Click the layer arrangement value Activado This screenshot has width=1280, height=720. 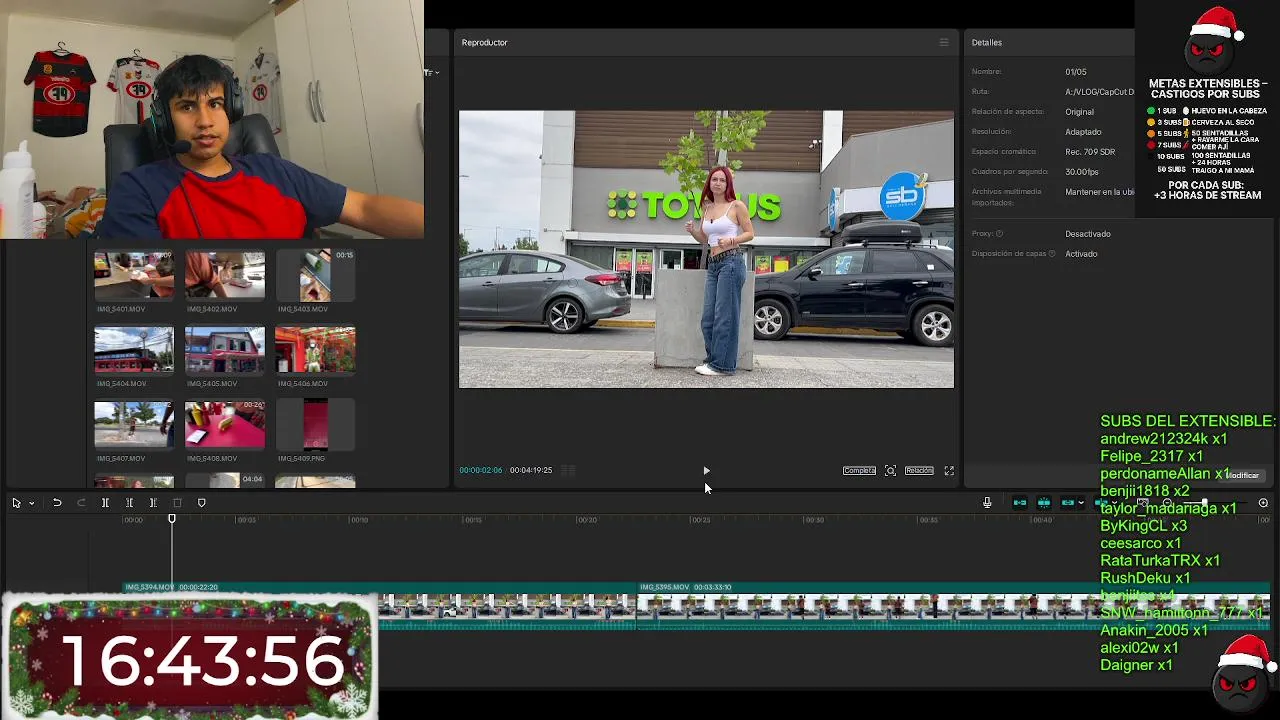click(1082, 254)
